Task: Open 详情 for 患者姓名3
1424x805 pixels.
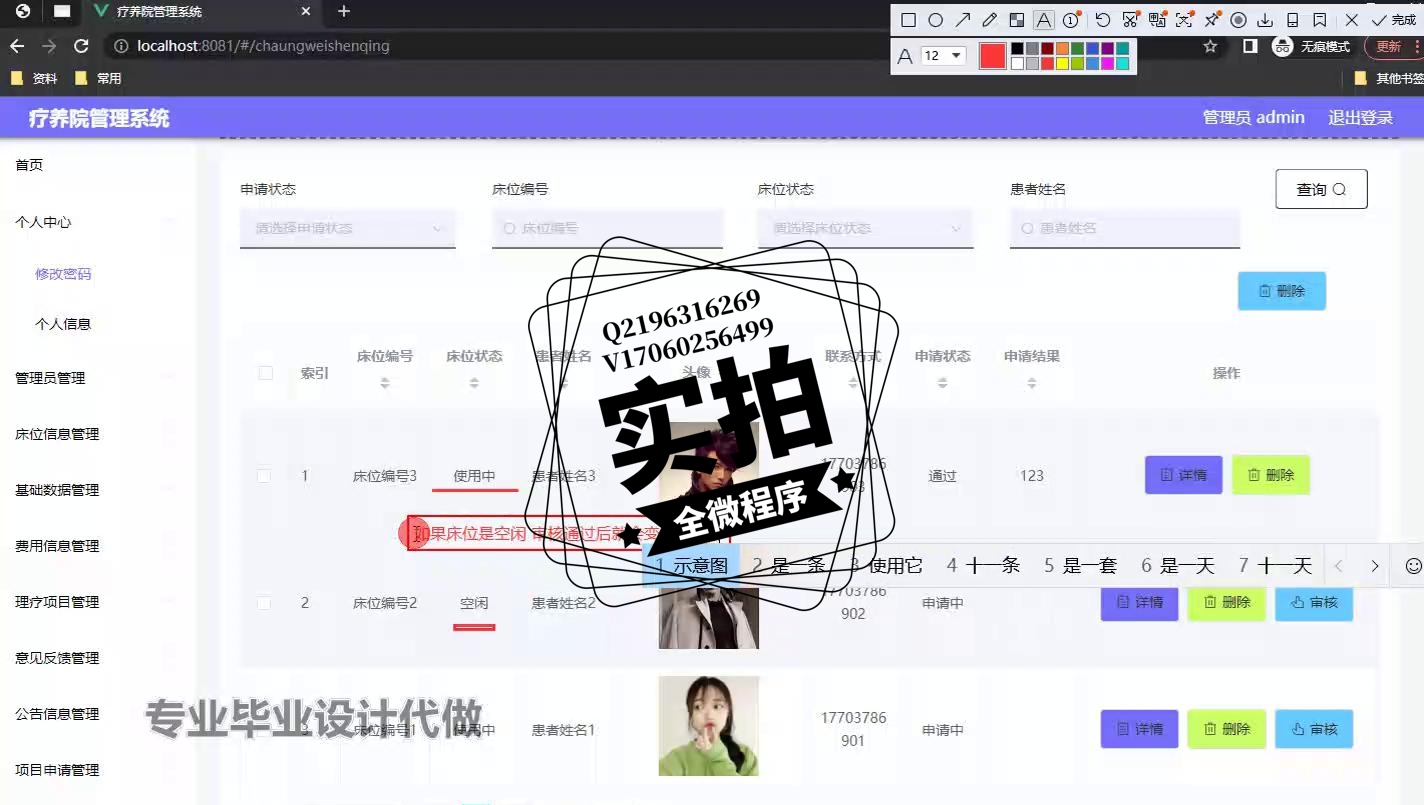Action: coord(1183,475)
